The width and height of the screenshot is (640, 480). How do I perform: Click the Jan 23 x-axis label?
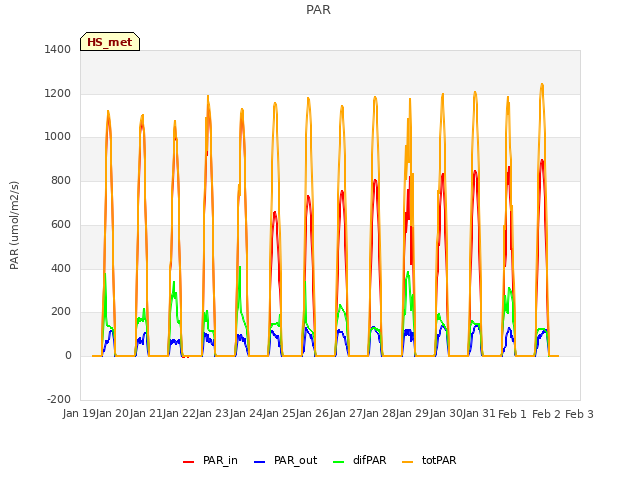pos(212,413)
